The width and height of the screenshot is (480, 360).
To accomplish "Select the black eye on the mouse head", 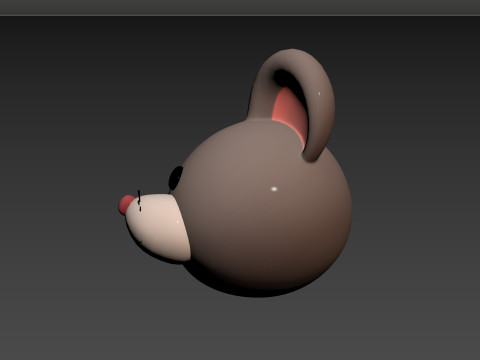I will [x=176, y=178].
